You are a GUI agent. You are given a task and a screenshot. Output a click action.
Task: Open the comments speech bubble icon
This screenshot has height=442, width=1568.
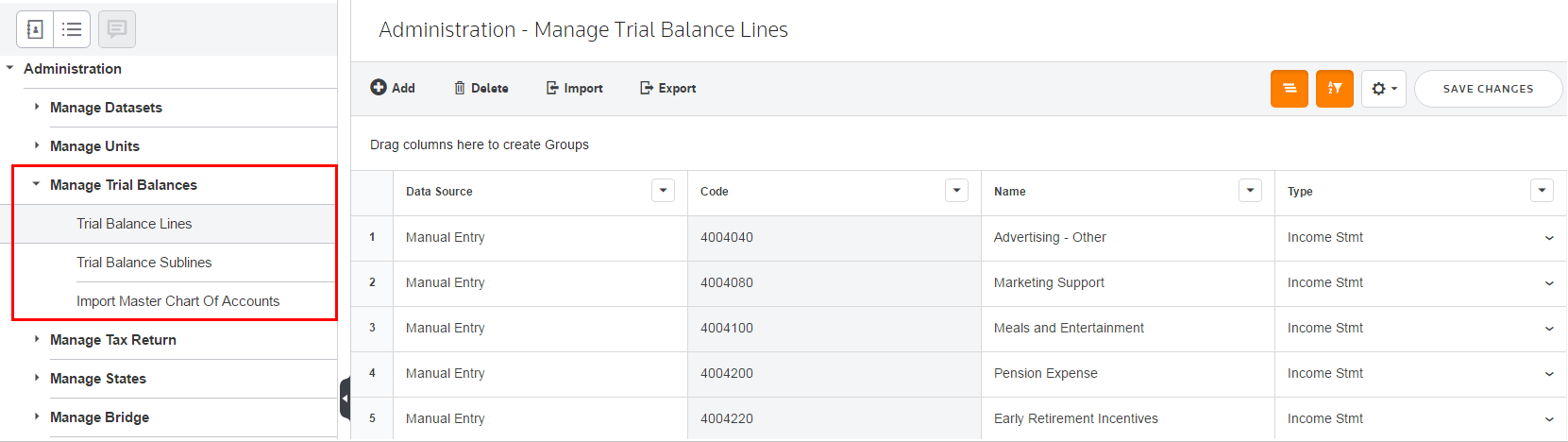pyautogui.click(x=117, y=29)
